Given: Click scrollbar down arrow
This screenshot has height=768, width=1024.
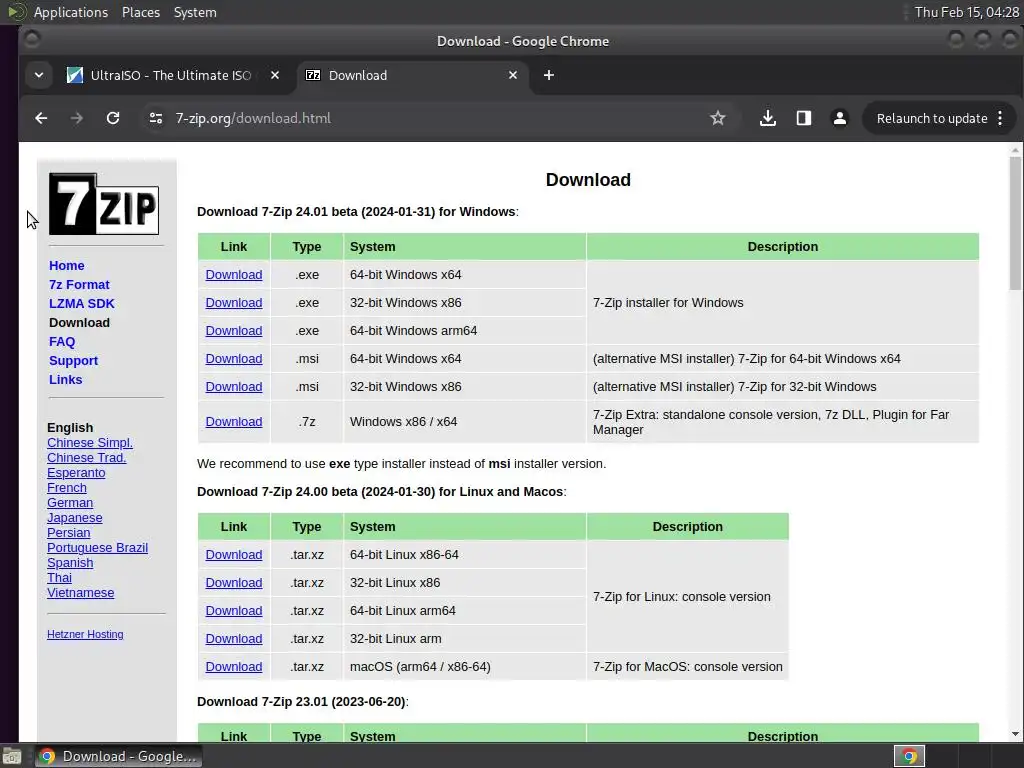Looking at the screenshot, I should pyautogui.click(x=1015, y=734).
